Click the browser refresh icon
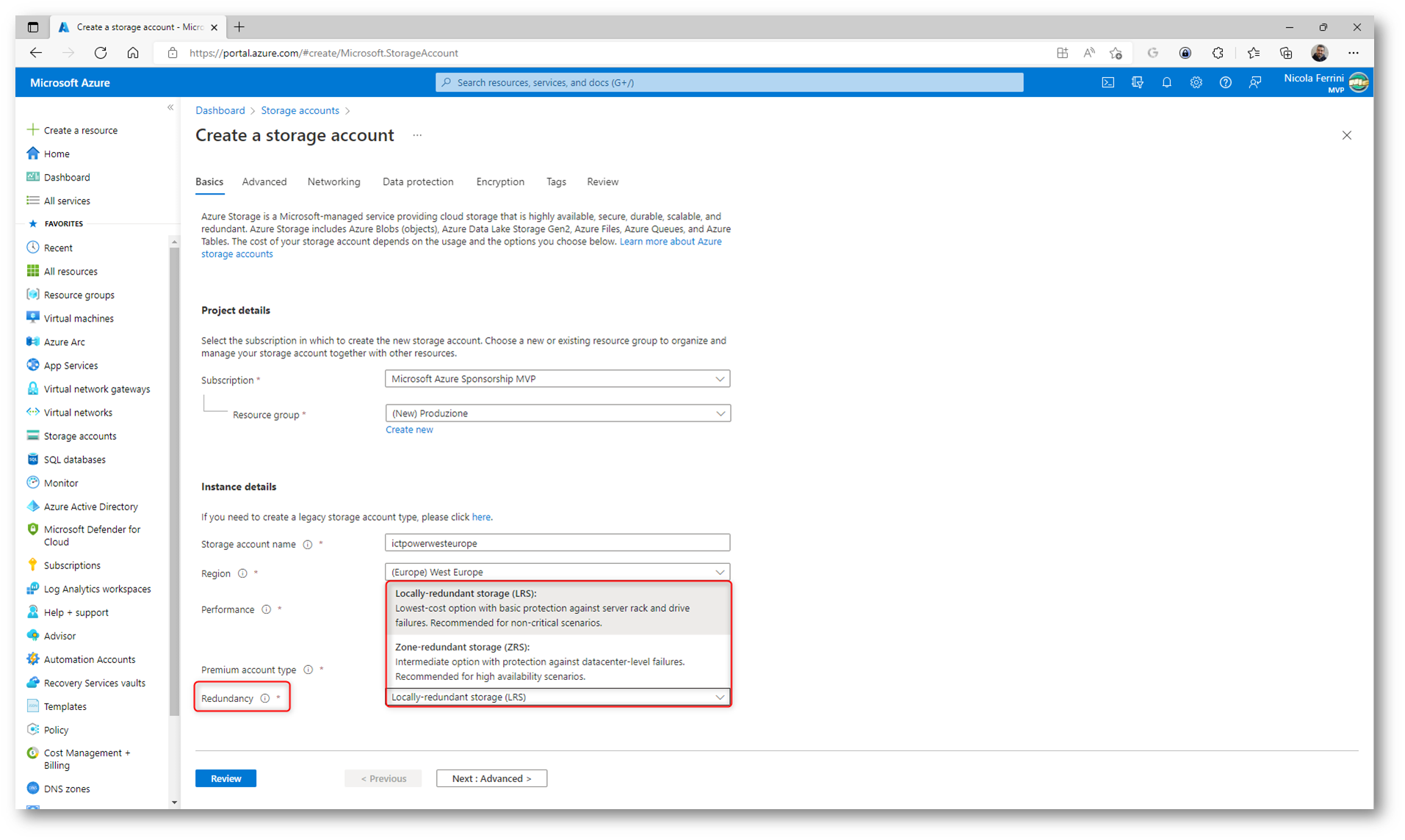 [101, 53]
